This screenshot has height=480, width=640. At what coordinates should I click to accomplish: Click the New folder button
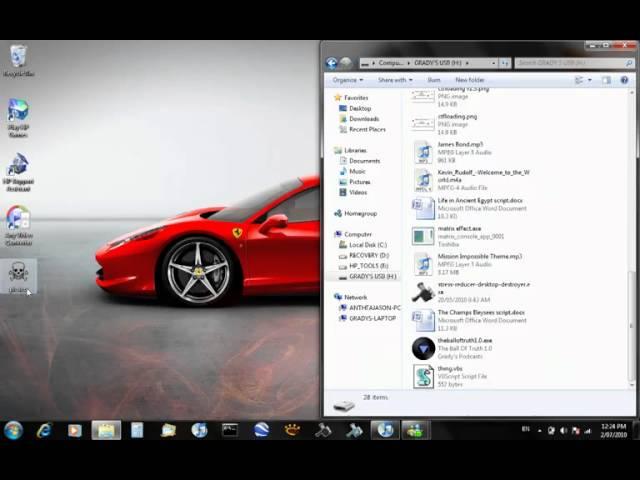[x=470, y=80]
